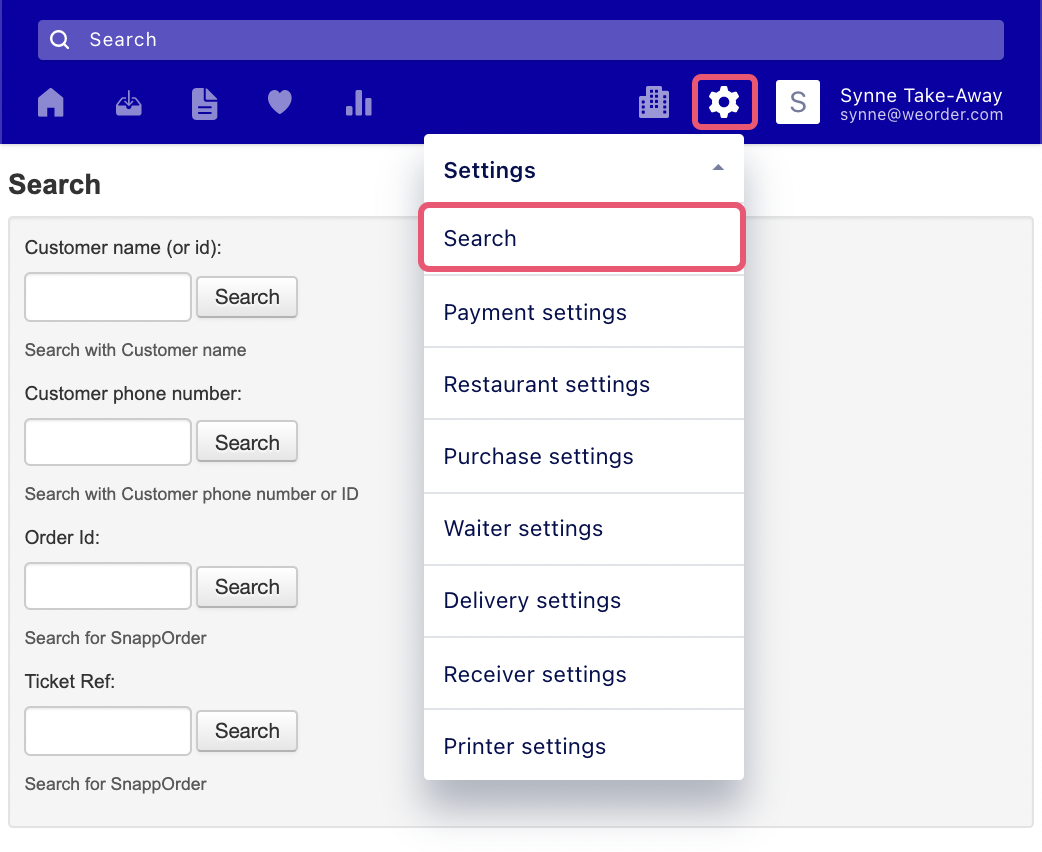Viewport: 1042px width, 852px height.
Task: Open Waiter settings menu item
Action: pos(583,528)
